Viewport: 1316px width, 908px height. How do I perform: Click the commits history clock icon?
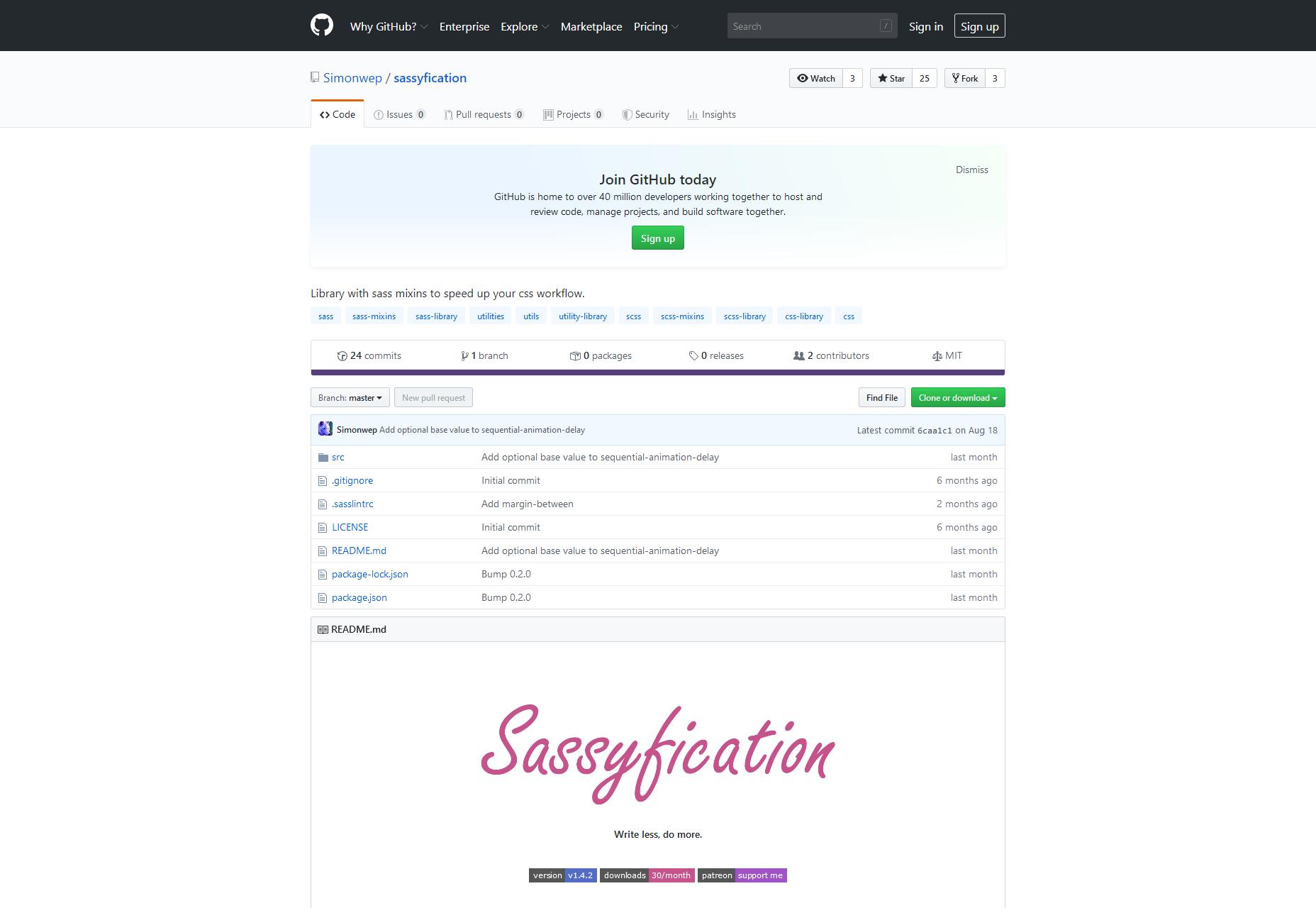coord(342,355)
